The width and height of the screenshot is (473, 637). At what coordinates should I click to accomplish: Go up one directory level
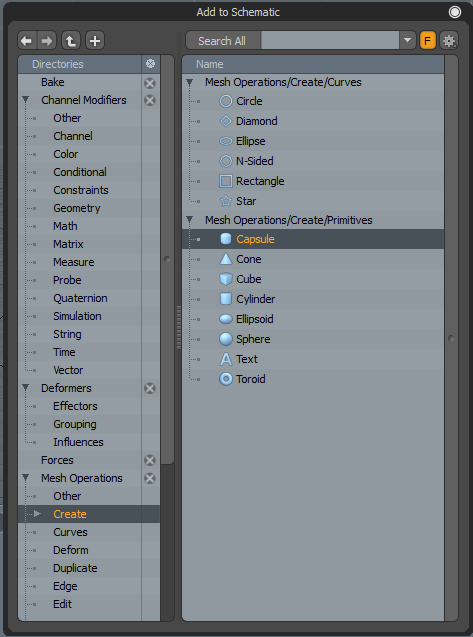pyautogui.click(x=71, y=41)
